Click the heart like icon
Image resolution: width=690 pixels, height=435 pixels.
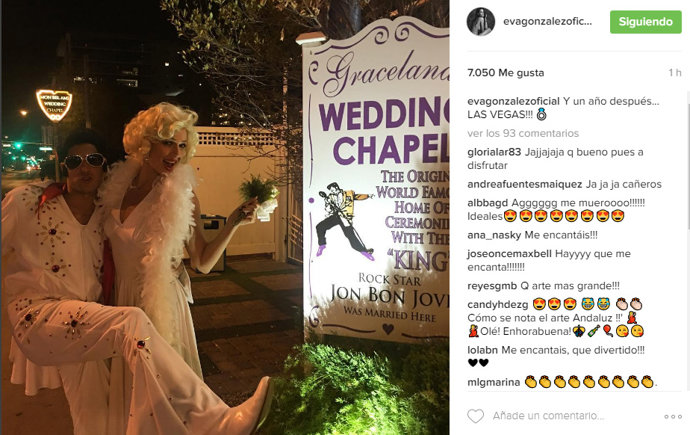pyautogui.click(x=475, y=416)
